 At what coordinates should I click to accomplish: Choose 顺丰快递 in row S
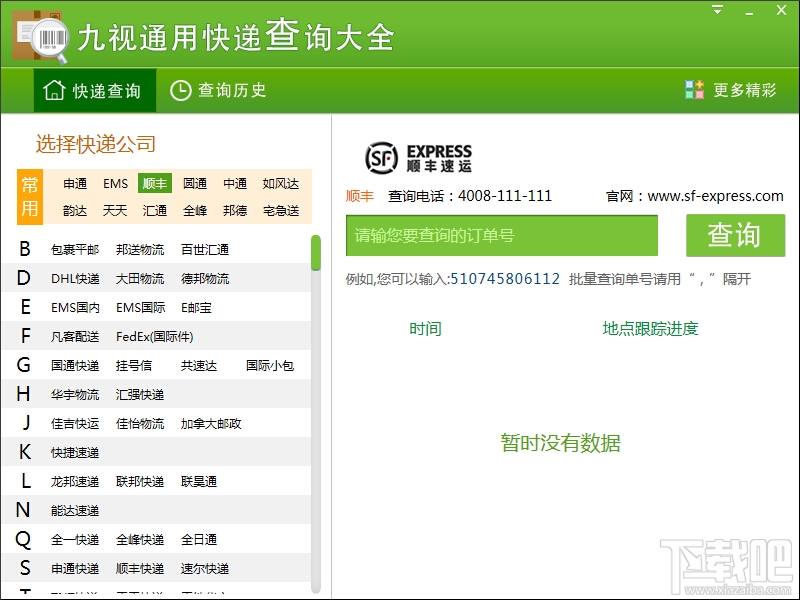coord(140,568)
